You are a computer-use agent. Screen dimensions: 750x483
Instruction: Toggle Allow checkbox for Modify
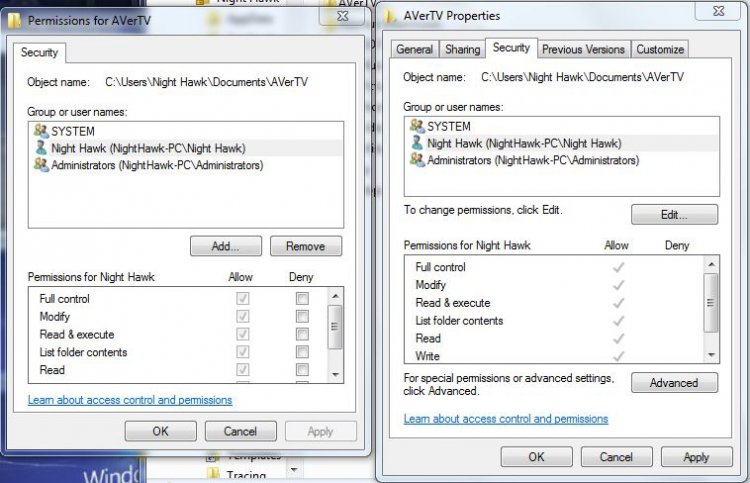click(243, 316)
